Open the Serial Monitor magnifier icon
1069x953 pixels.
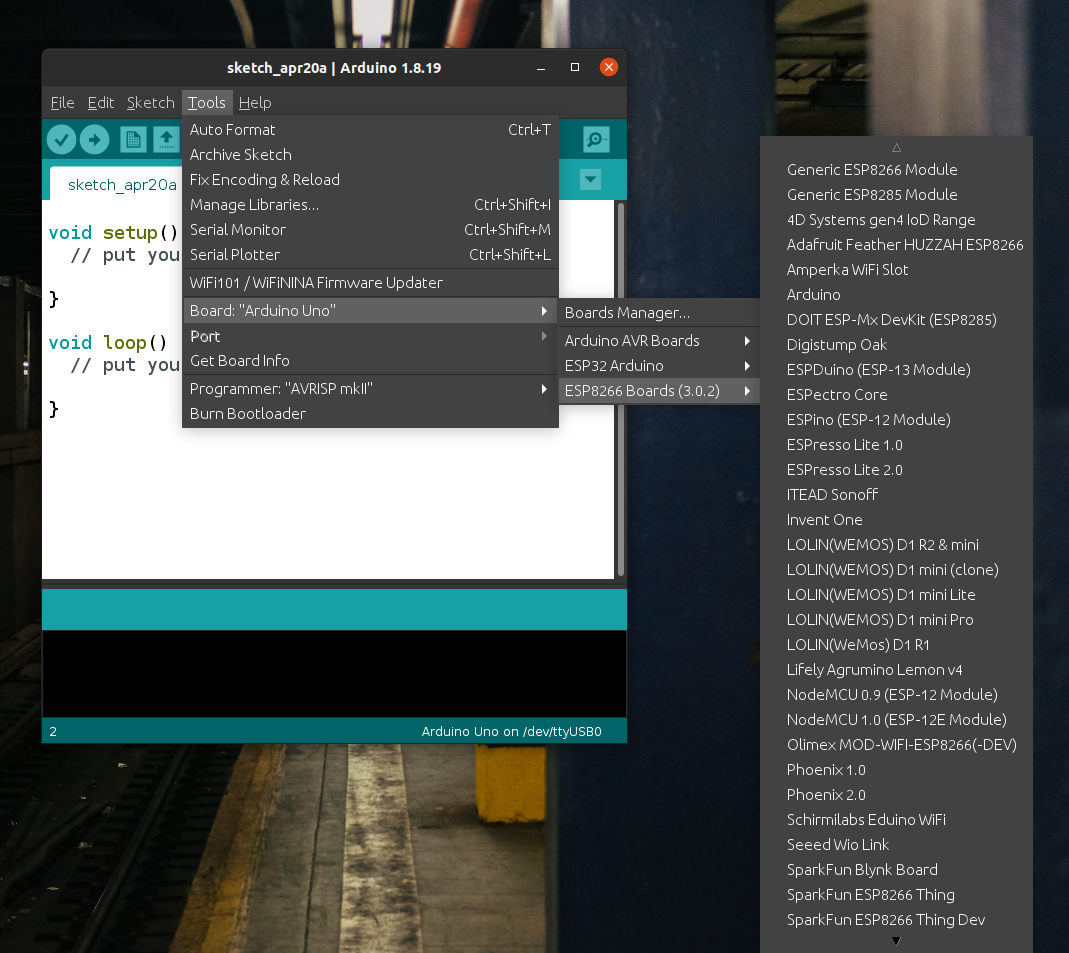[596, 140]
